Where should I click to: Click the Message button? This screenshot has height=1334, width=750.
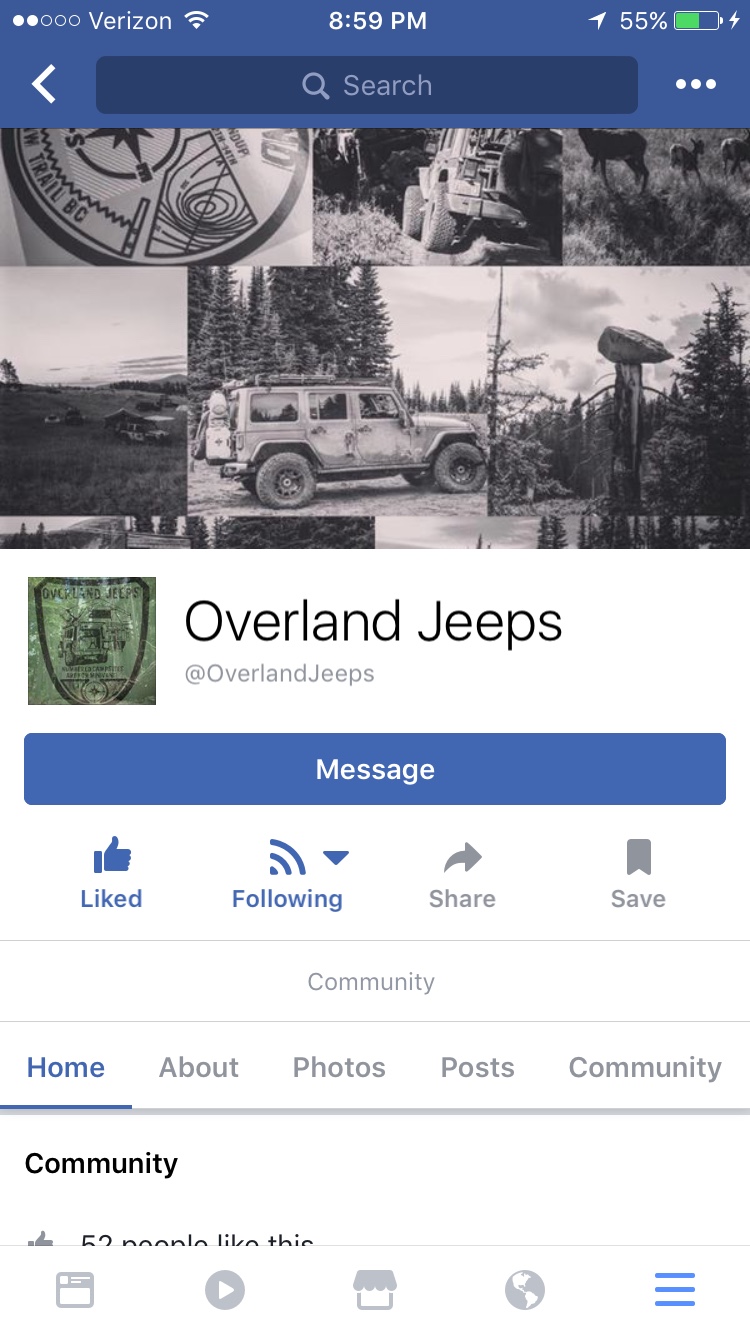coord(375,769)
